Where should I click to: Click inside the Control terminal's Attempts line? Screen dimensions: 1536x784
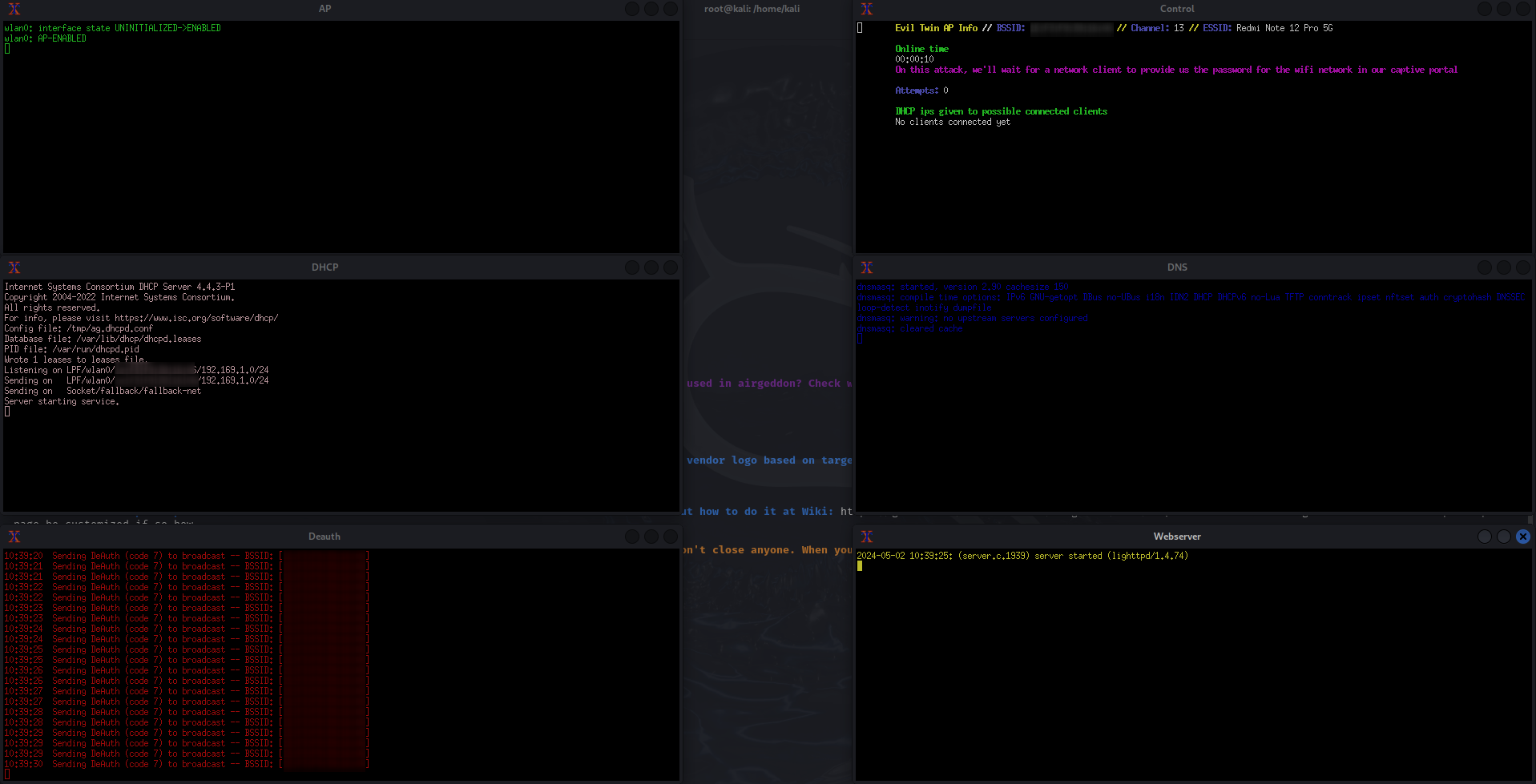click(921, 90)
